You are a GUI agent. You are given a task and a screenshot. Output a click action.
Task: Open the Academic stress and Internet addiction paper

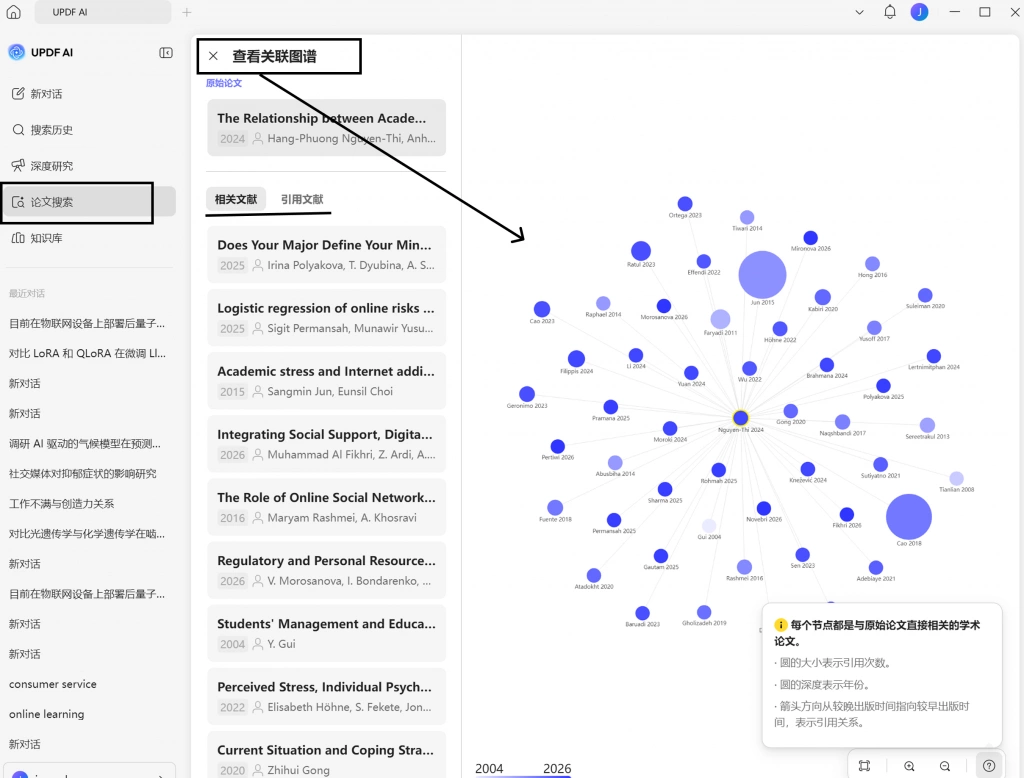click(x=327, y=381)
